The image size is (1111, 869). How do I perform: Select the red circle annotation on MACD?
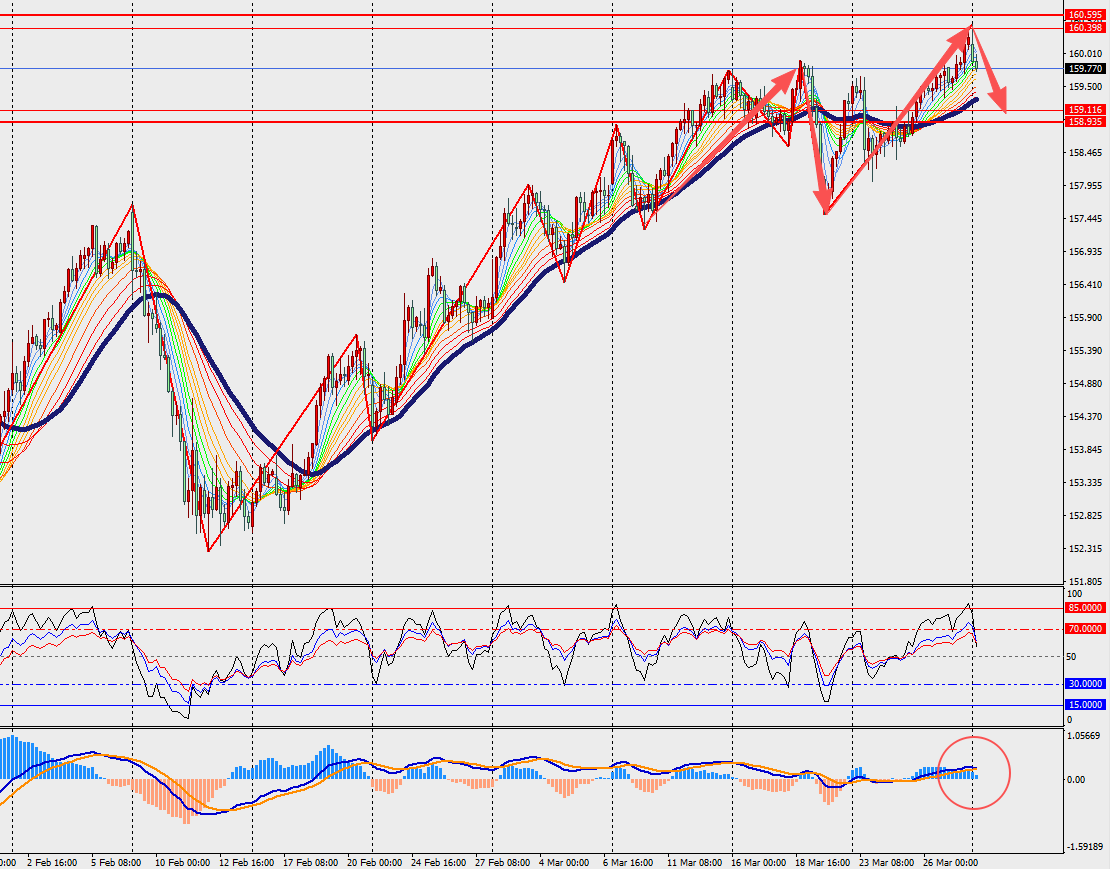973,772
